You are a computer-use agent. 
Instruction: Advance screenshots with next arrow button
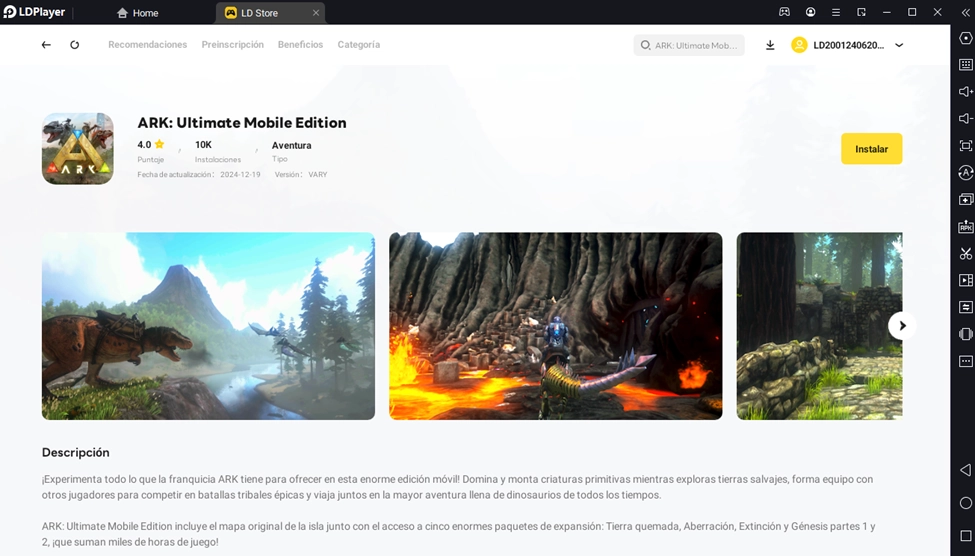(902, 326)
